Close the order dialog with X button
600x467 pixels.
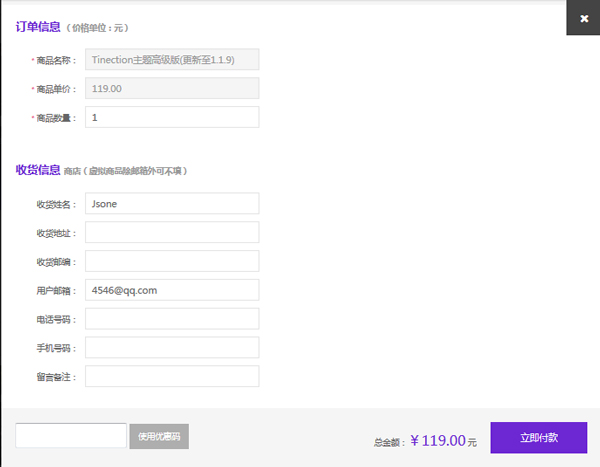click(584, 18)
